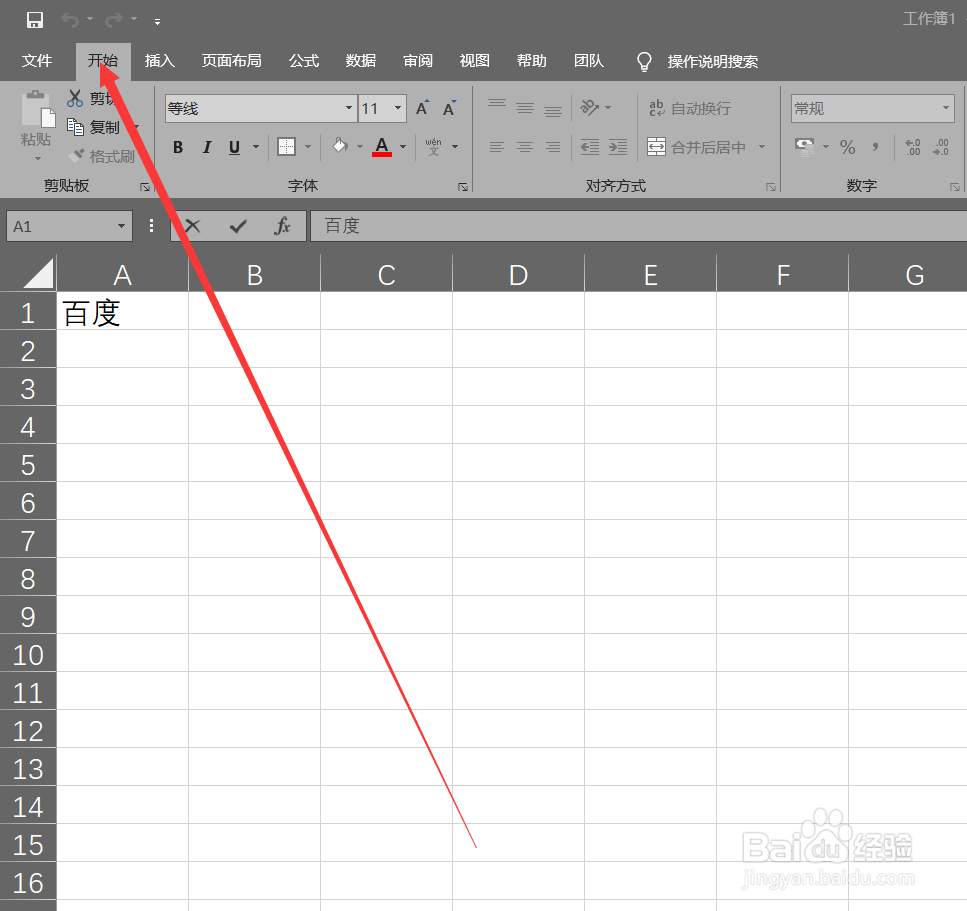Open the 对齐方式 dialog launcher
The height and width of the screenshot is (911, 967).
(771, 187)
